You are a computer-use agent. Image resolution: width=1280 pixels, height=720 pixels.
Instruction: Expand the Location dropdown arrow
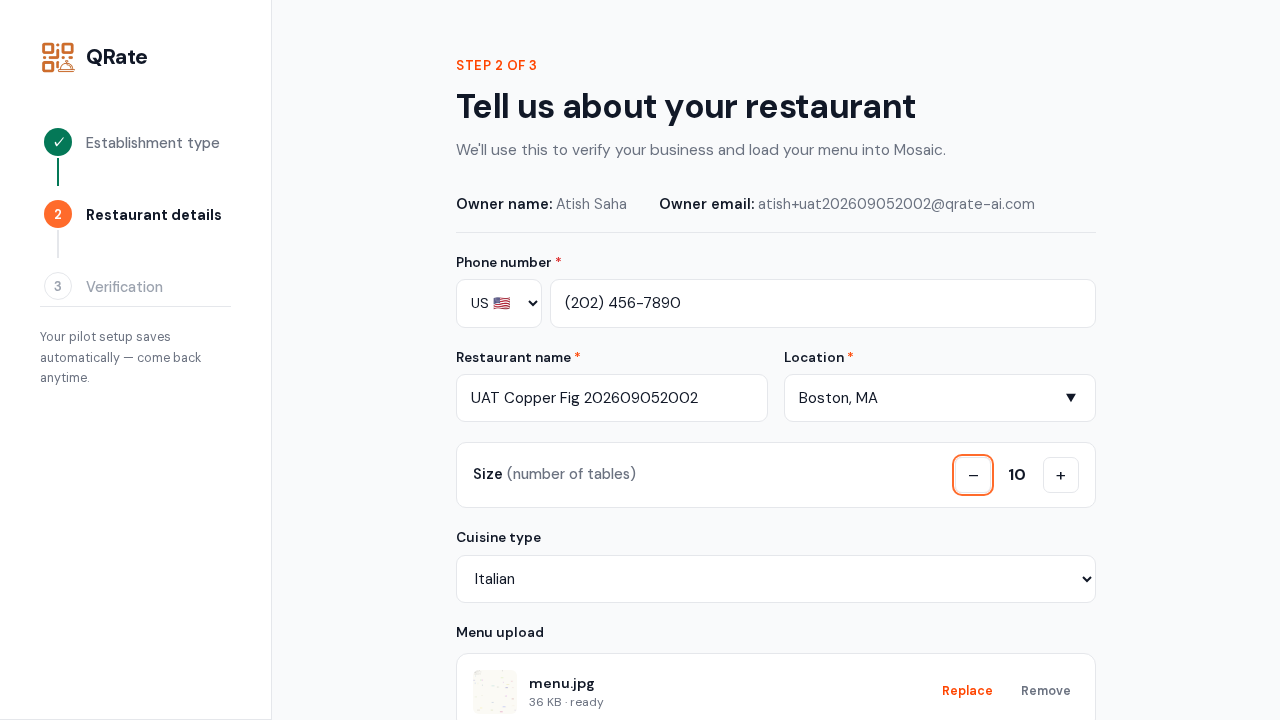pos(1071,398)
